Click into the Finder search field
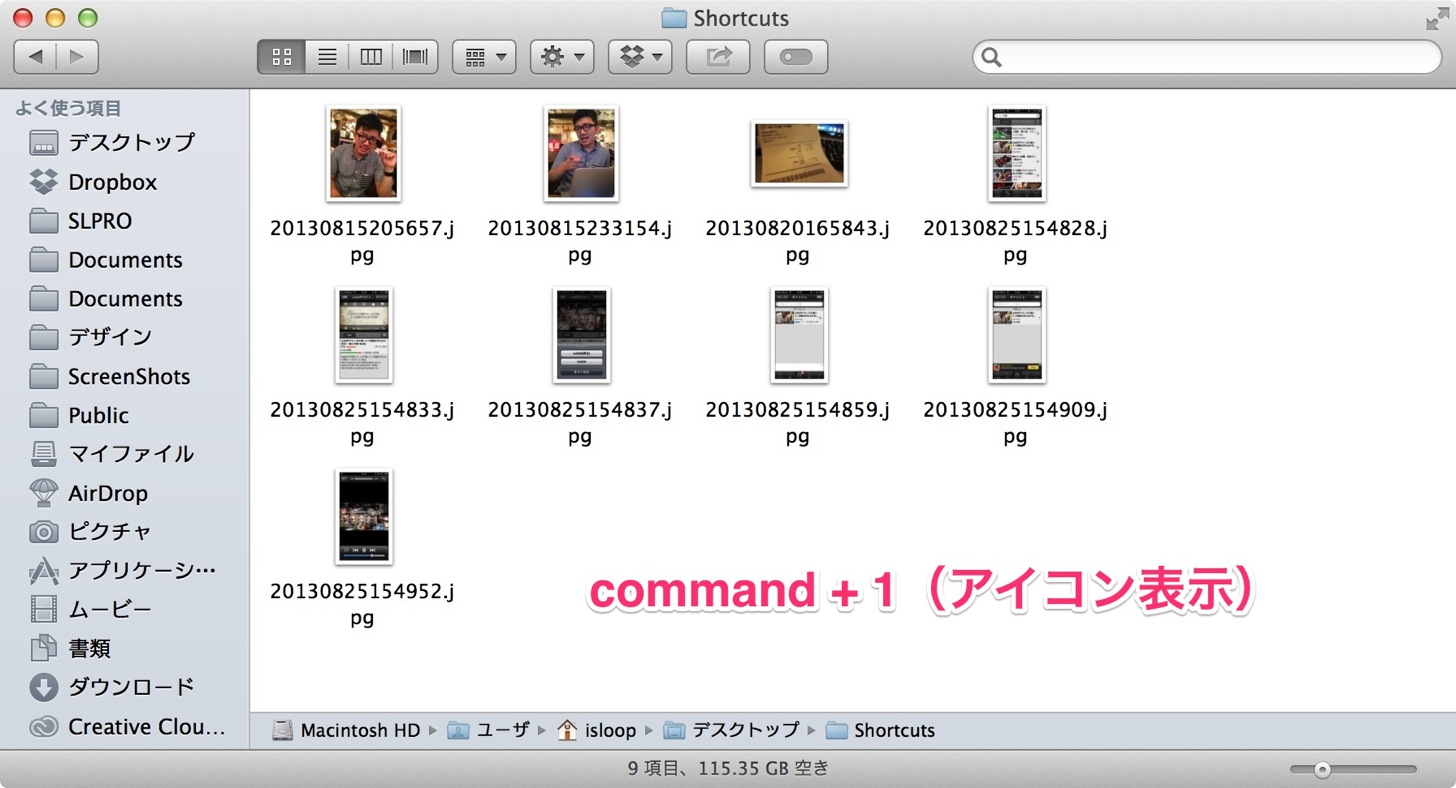Image resolution: width=1456 pixels, height=788 pixels. pos(1207,57)
